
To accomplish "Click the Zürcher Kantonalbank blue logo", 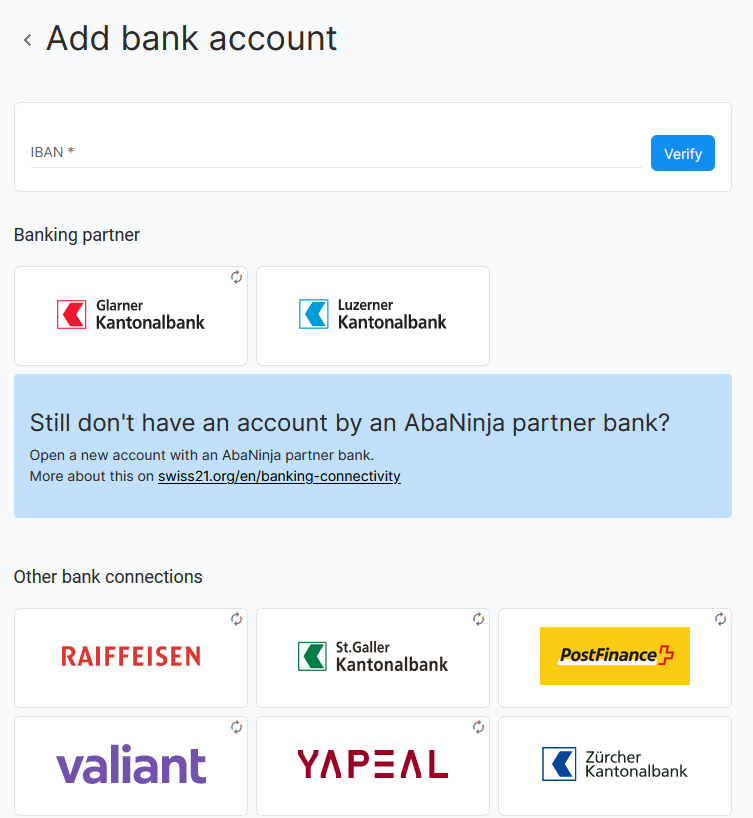I will coord(559,764).
